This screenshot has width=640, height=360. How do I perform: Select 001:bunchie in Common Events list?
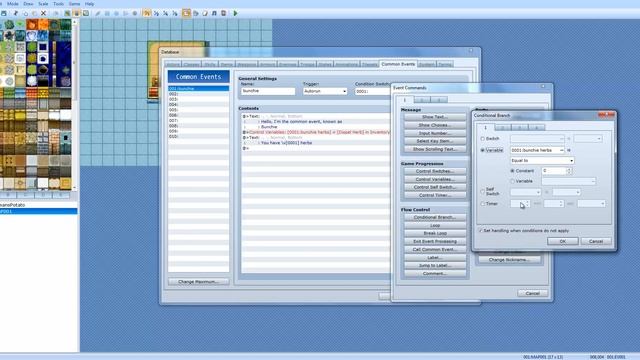[x=198, y=89]
